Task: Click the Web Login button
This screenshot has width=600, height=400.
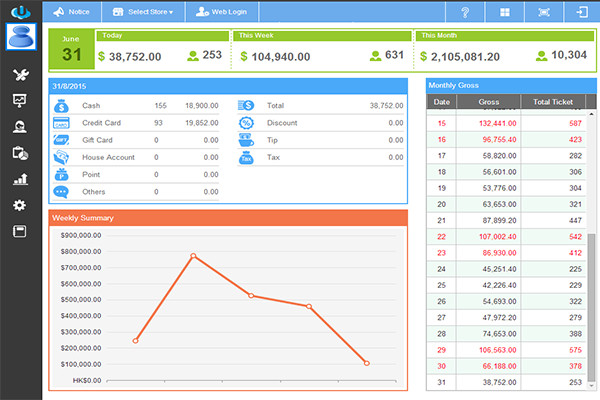Action: 220,13
